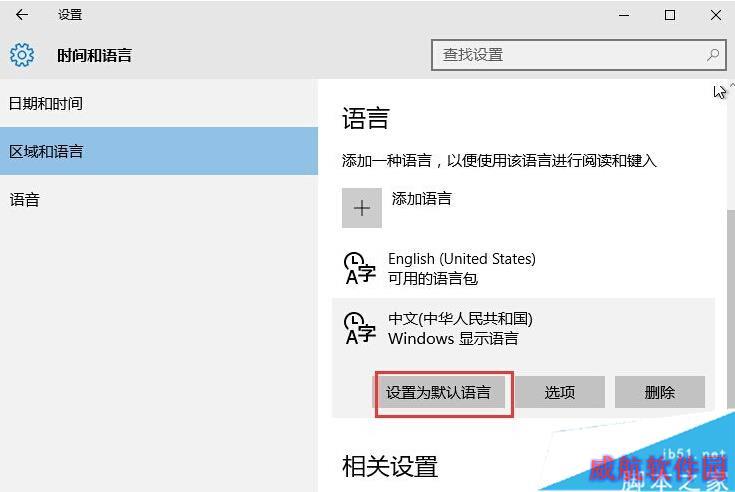The height and width of the screenshot is (492, 735).
Task: Click the 相关设置 heading
Action: click(390, 467)
